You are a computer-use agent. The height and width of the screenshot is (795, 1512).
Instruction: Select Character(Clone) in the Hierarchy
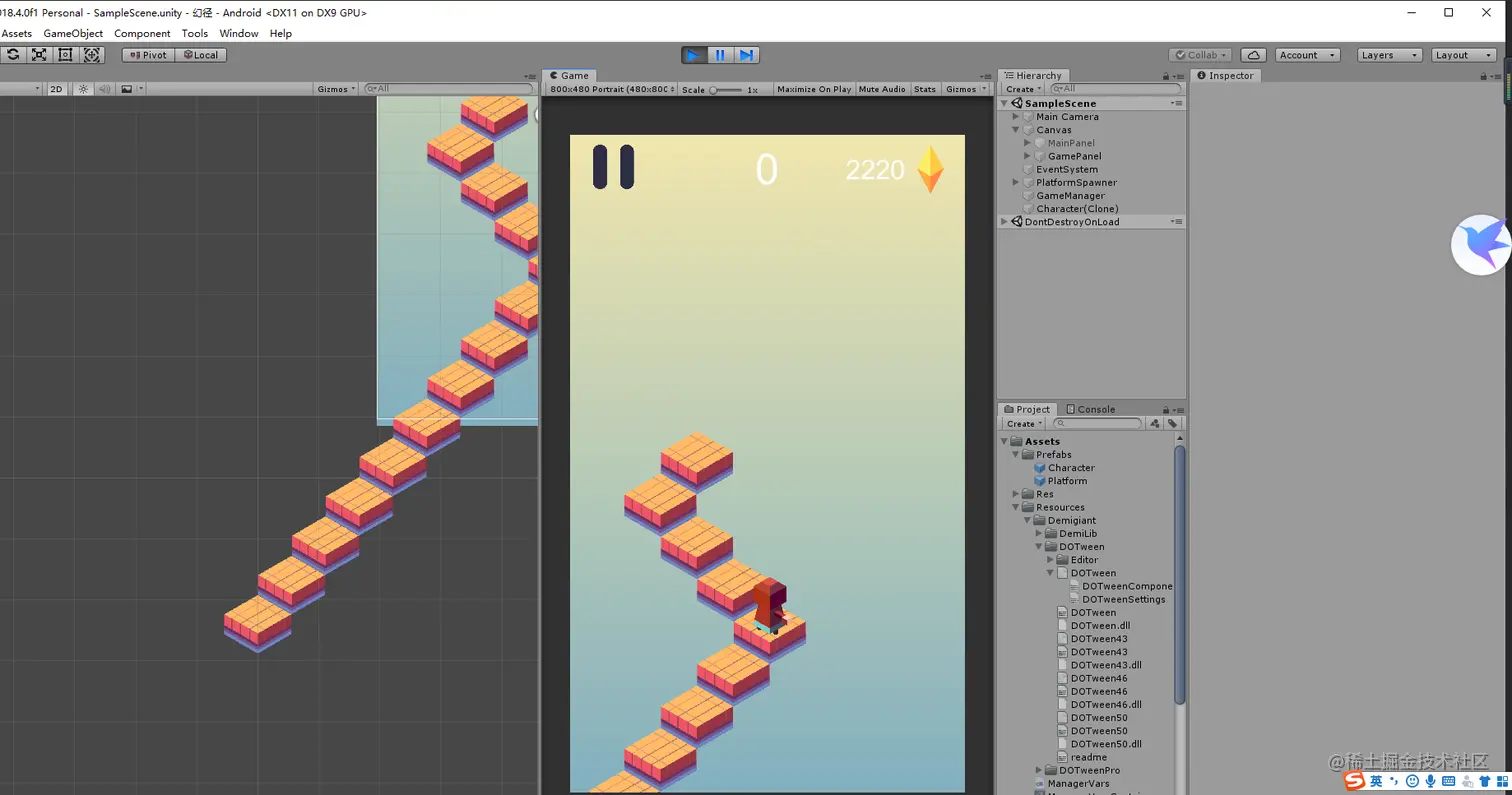point(1077,209)
